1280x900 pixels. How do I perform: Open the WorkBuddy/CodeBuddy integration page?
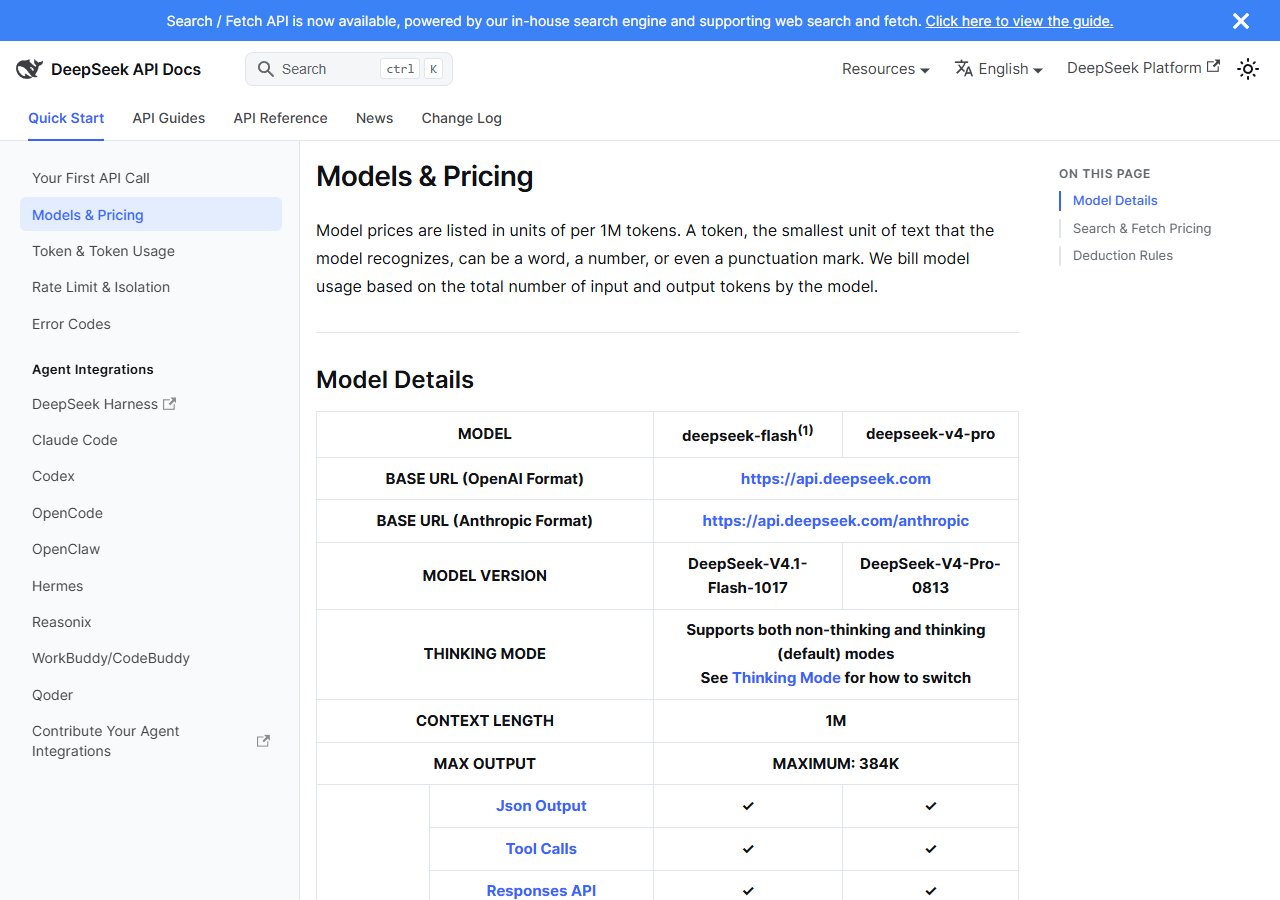(x=151, y=658)
